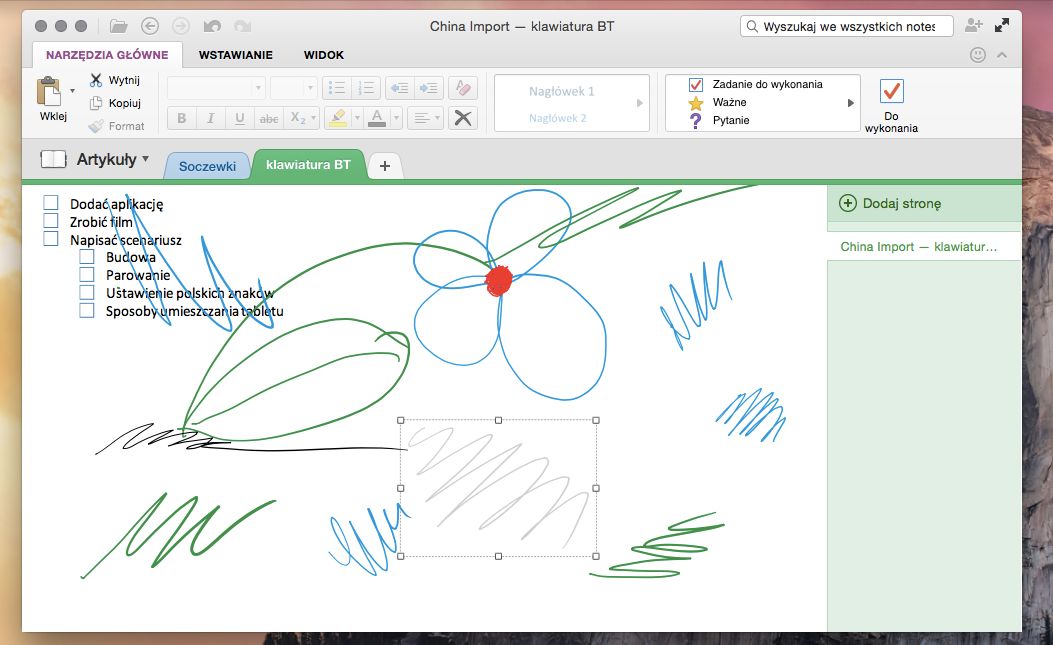
Task: Expand the heading styles gallery
Action: pyautogui.click(x=639, y=103)
